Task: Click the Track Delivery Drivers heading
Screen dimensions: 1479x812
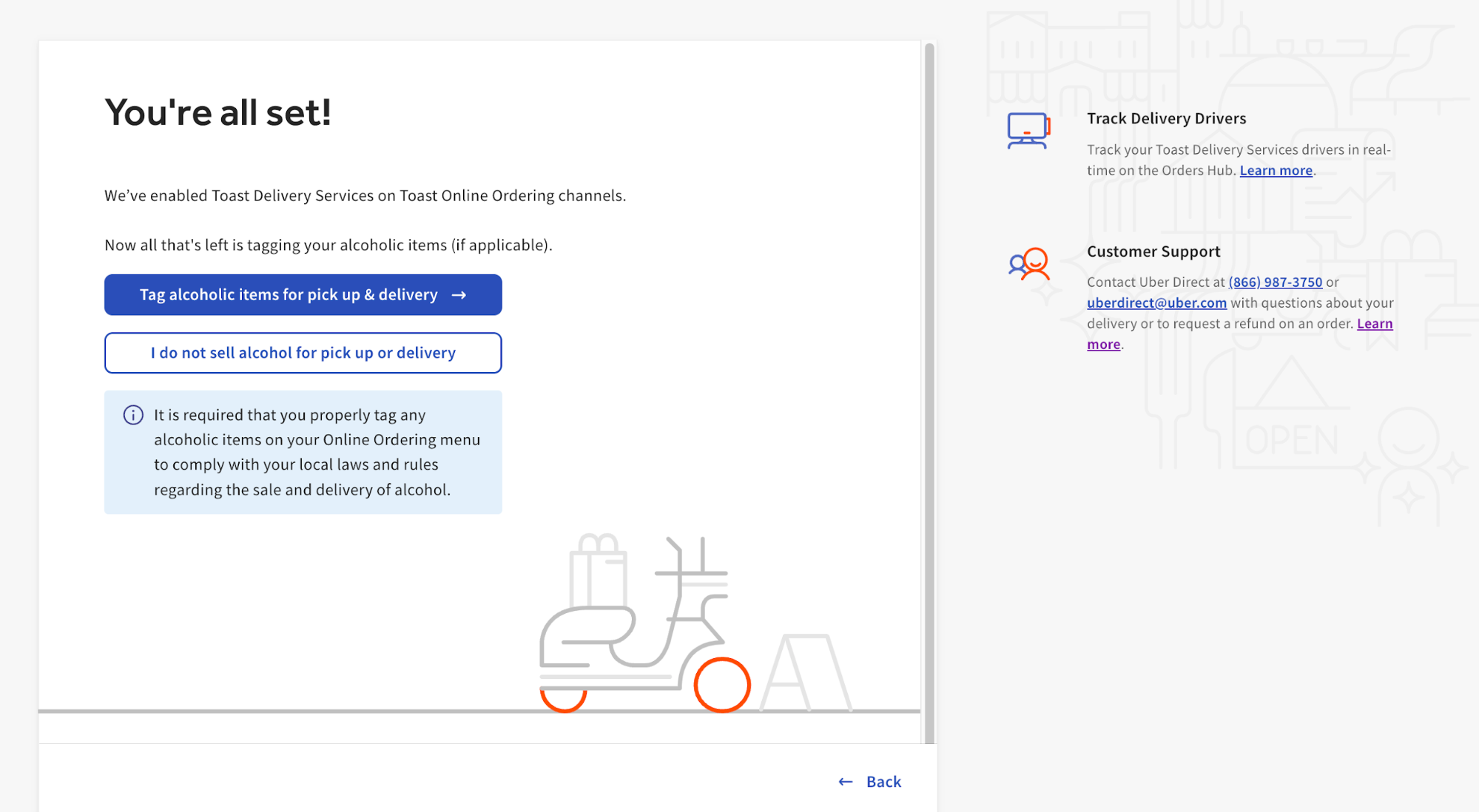Action: pos(1166,118)
